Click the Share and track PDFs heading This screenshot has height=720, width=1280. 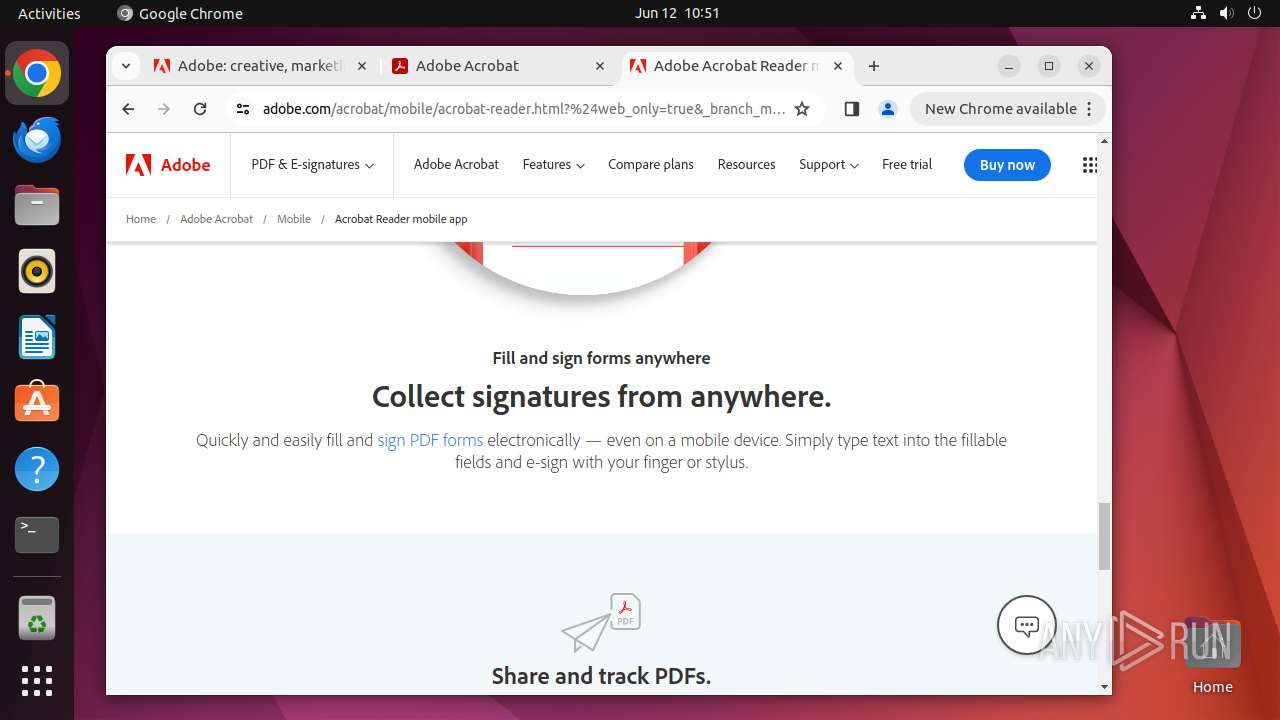click(601, 676)
